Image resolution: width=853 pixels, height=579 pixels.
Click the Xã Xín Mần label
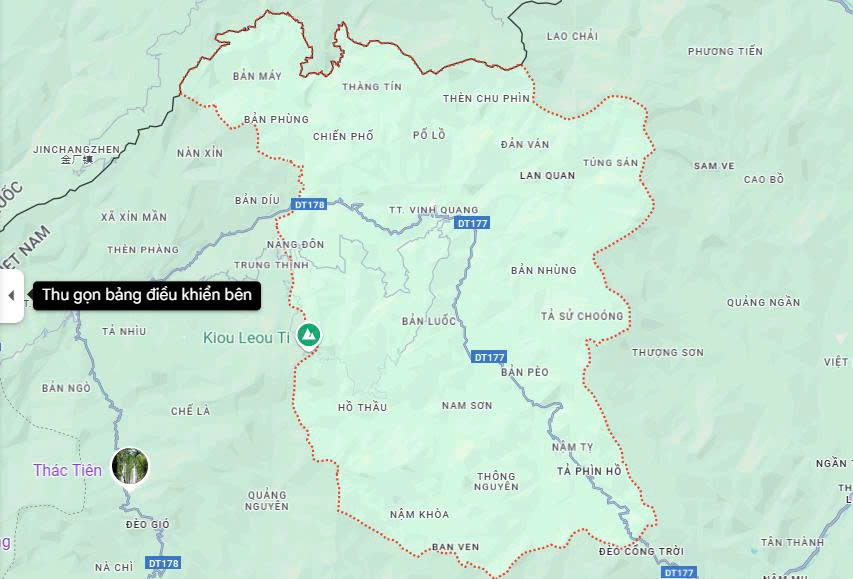click(134, 217)
